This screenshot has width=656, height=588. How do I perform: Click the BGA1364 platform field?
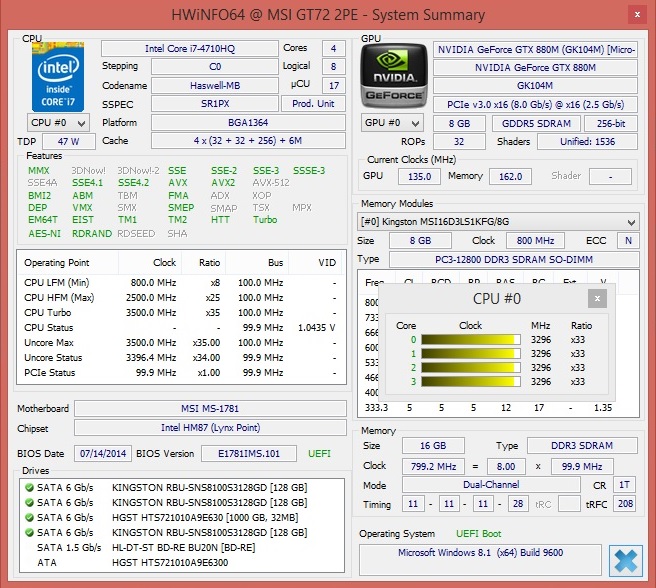(248, 123)
